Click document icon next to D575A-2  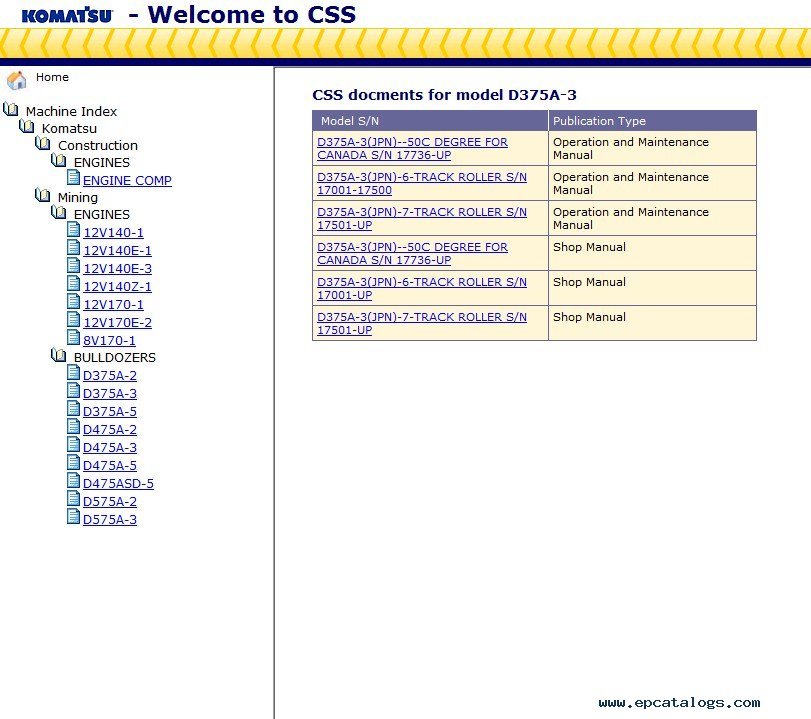click(74, 499)
